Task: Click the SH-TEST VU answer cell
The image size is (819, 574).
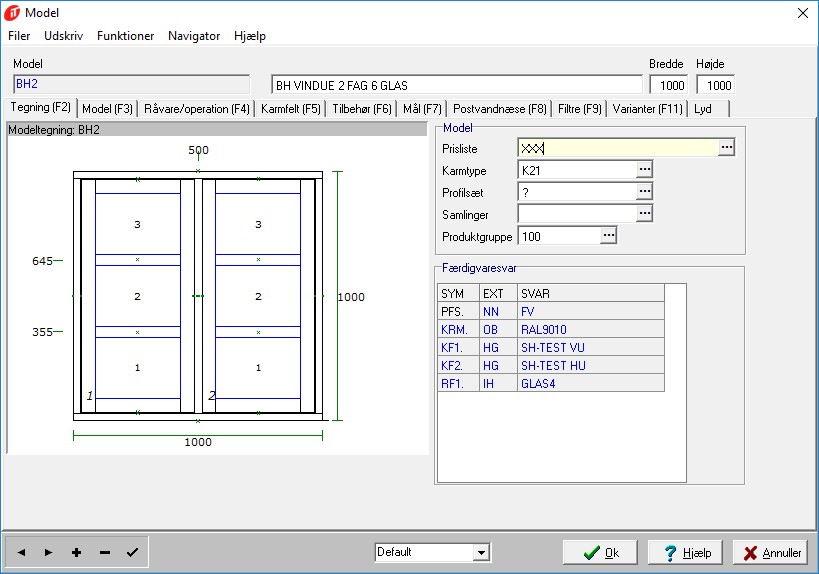Action: [x=591, y=347]
